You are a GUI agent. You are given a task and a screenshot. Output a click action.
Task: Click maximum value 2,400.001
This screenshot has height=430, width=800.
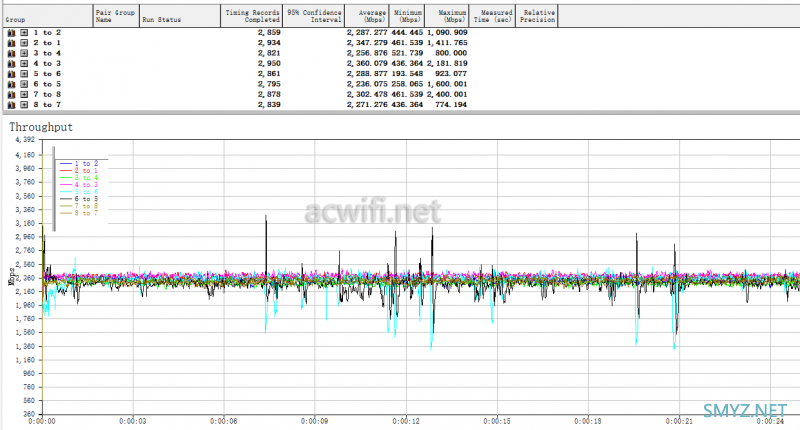[x=447, y=94]
